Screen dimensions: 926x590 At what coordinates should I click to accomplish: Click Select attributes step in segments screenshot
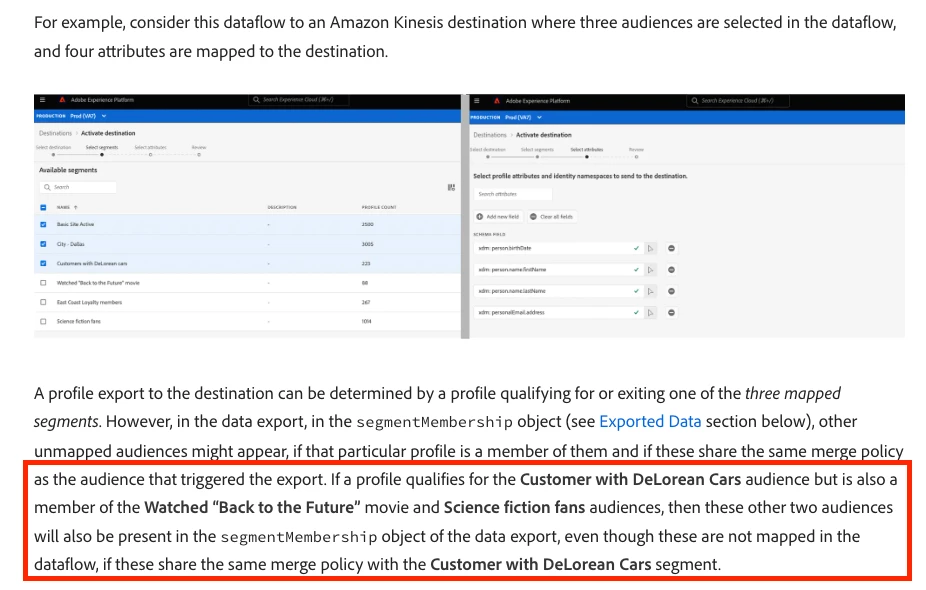[x=150, y=148]
